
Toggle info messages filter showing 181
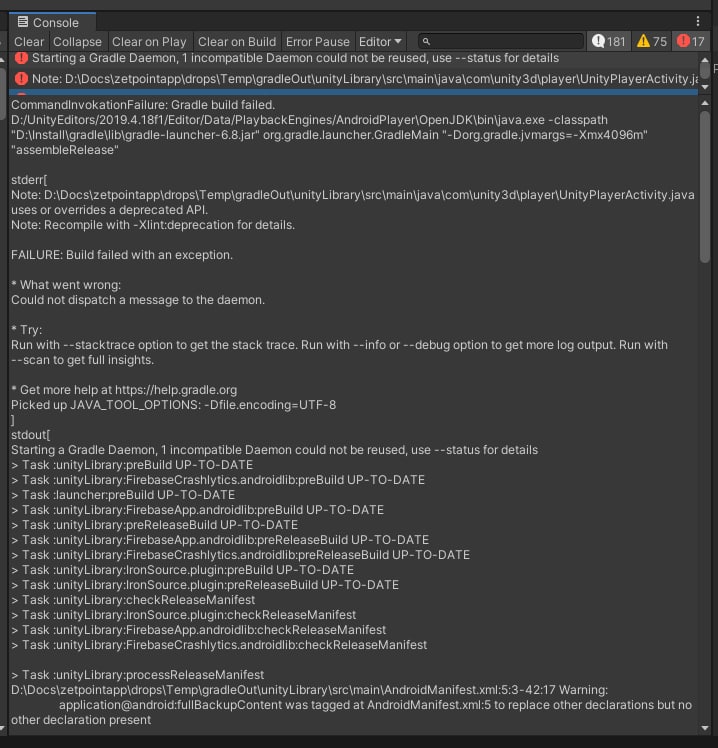(x=608, y=42)
